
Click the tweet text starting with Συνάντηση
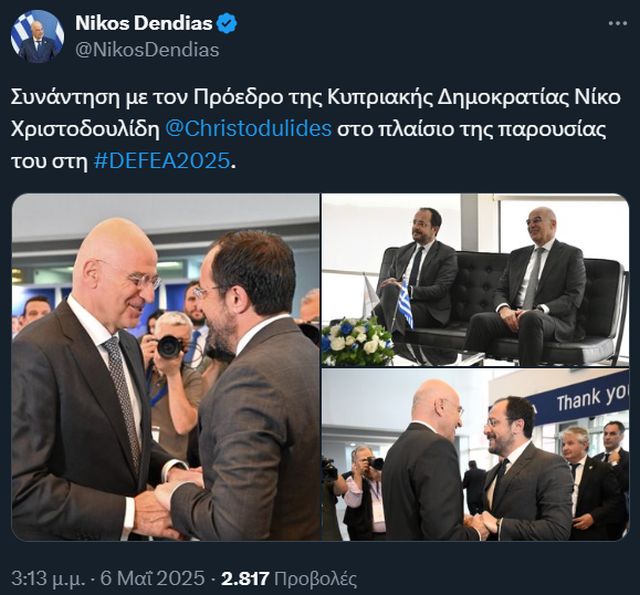pyautogui.click(x=316, y=129)
